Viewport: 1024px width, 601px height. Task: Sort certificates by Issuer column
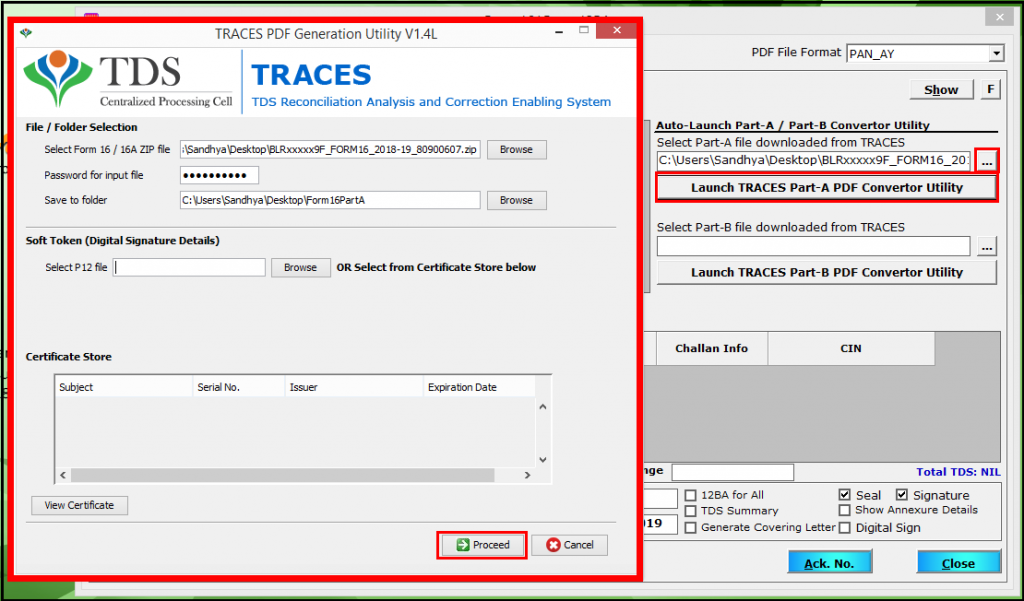(x=355, y=387)
